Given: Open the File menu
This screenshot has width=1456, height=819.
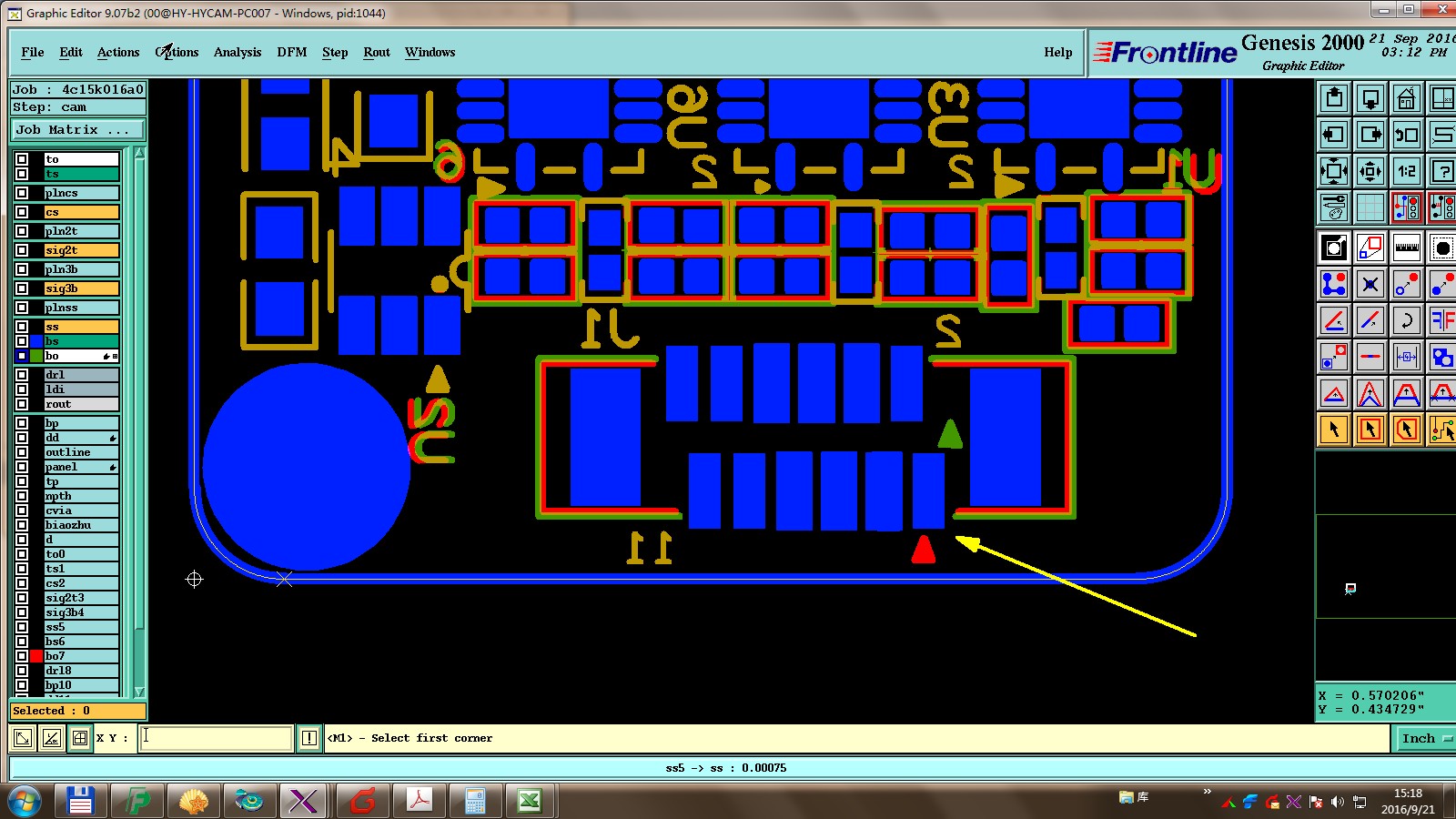Looking at the screenshot, I should [x=33, y=52].
